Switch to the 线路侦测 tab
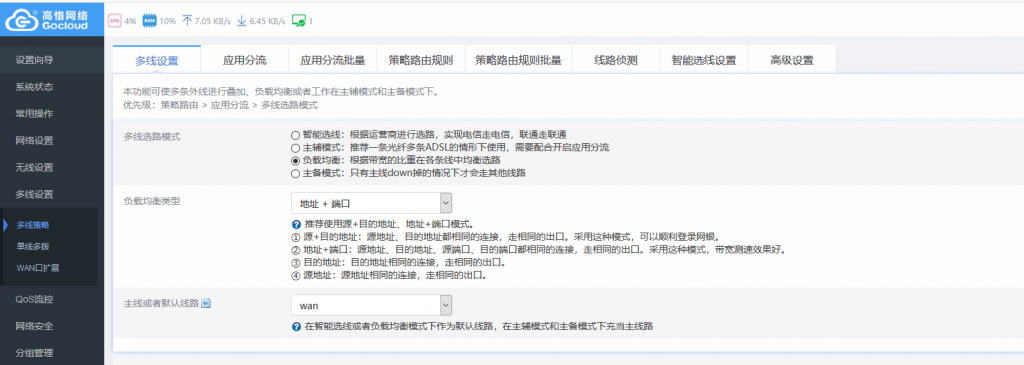The height and width of the screenshot is (365, 1024). pos(616,60)
